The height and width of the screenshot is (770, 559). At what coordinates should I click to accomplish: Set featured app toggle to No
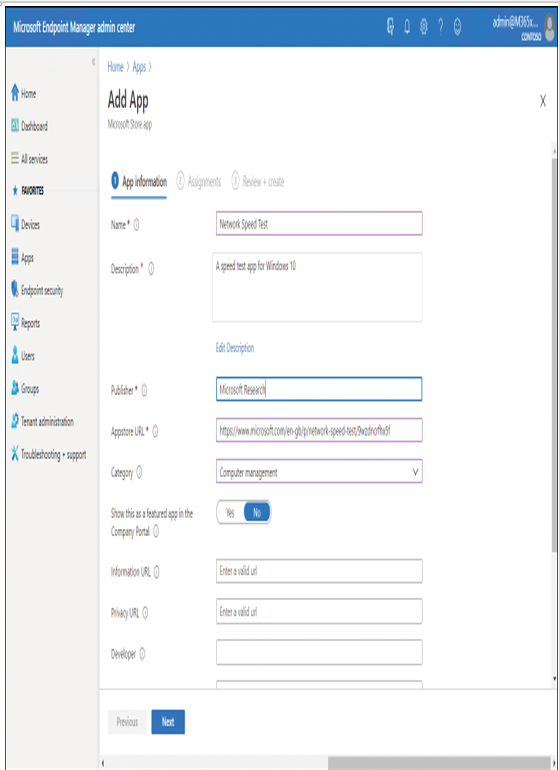[x=256, y=513]
